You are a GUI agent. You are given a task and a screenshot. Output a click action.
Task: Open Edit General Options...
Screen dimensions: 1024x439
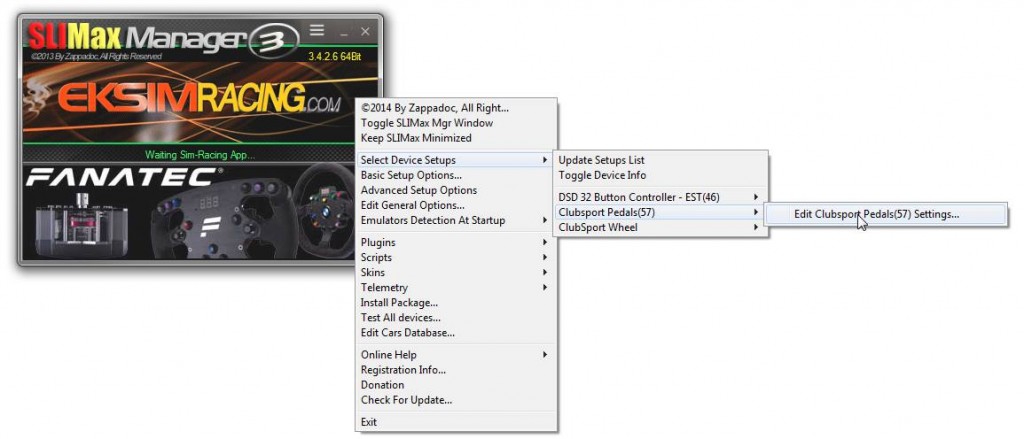coord(455,205)
